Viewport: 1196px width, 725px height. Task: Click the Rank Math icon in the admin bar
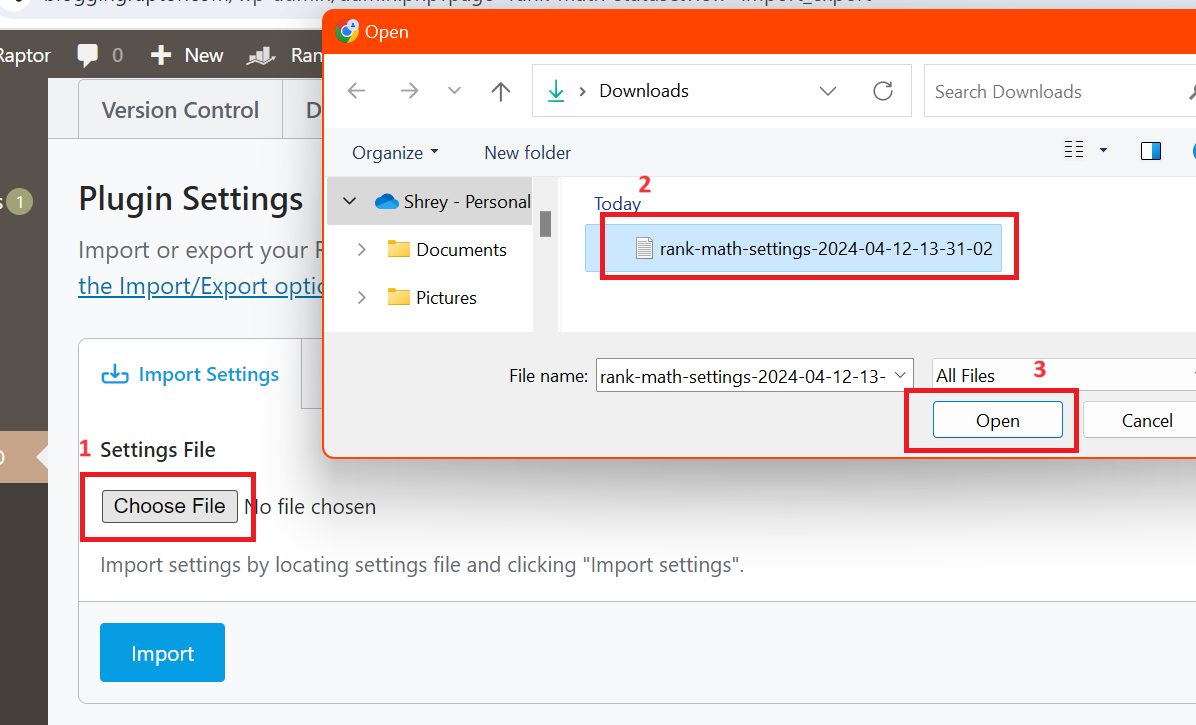pyautogui.click(x=259, y=55)
